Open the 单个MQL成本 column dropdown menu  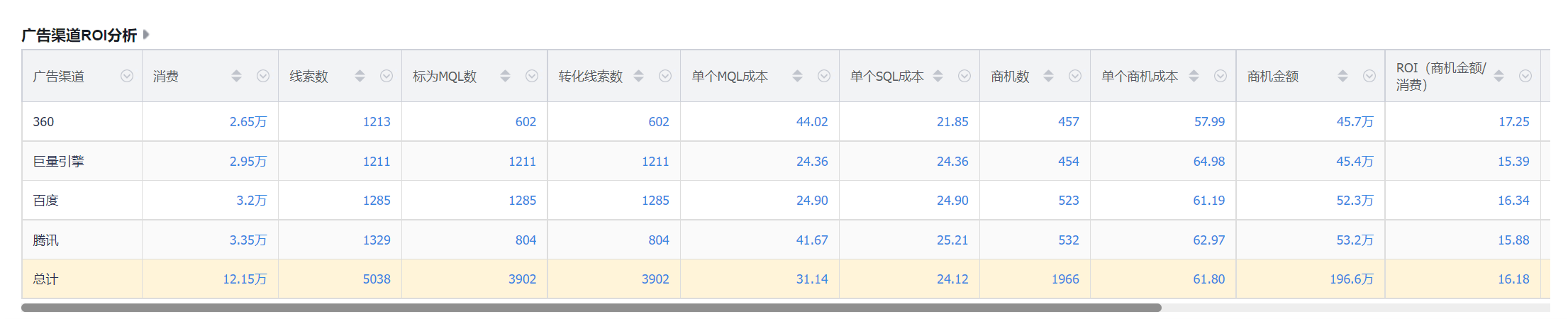tap(824, 76)
